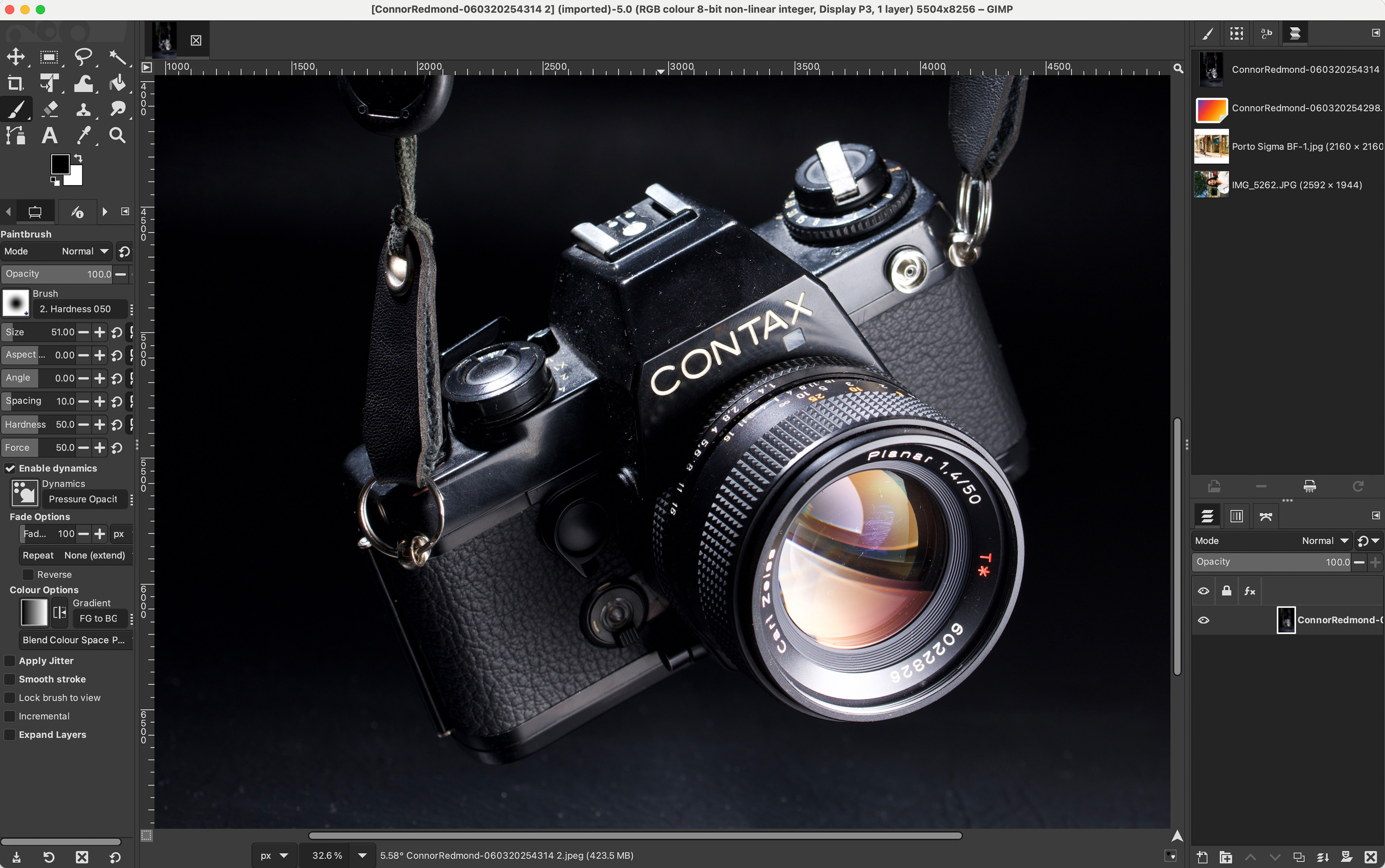Switch to the Patterns dock tab
Screen dimensions: 1385x868
point(1236,33)
